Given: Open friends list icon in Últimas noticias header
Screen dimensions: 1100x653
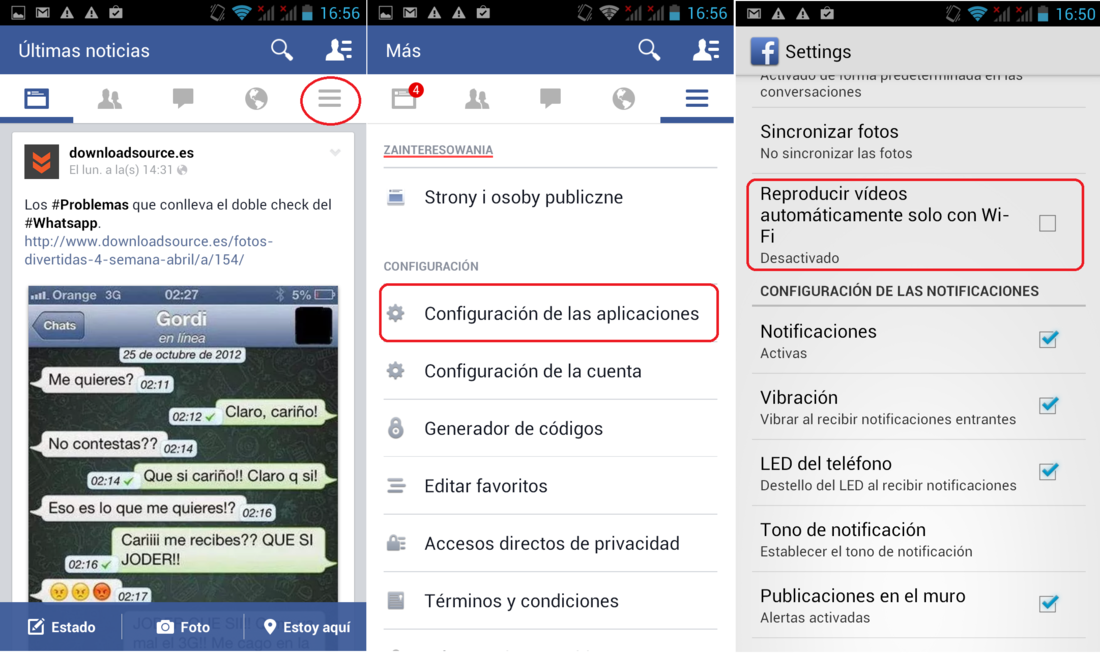Looking at the screenshot, I should click(339, 50).
